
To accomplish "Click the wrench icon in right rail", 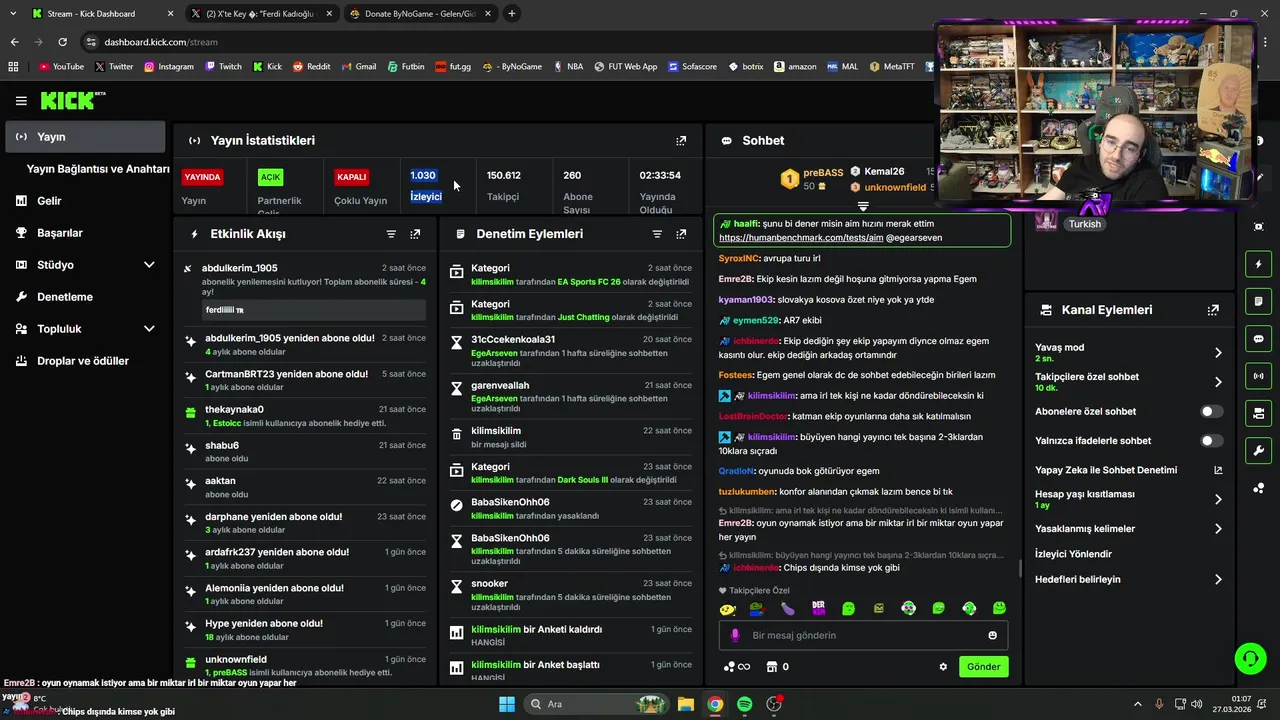I will tap(1258, 450).
